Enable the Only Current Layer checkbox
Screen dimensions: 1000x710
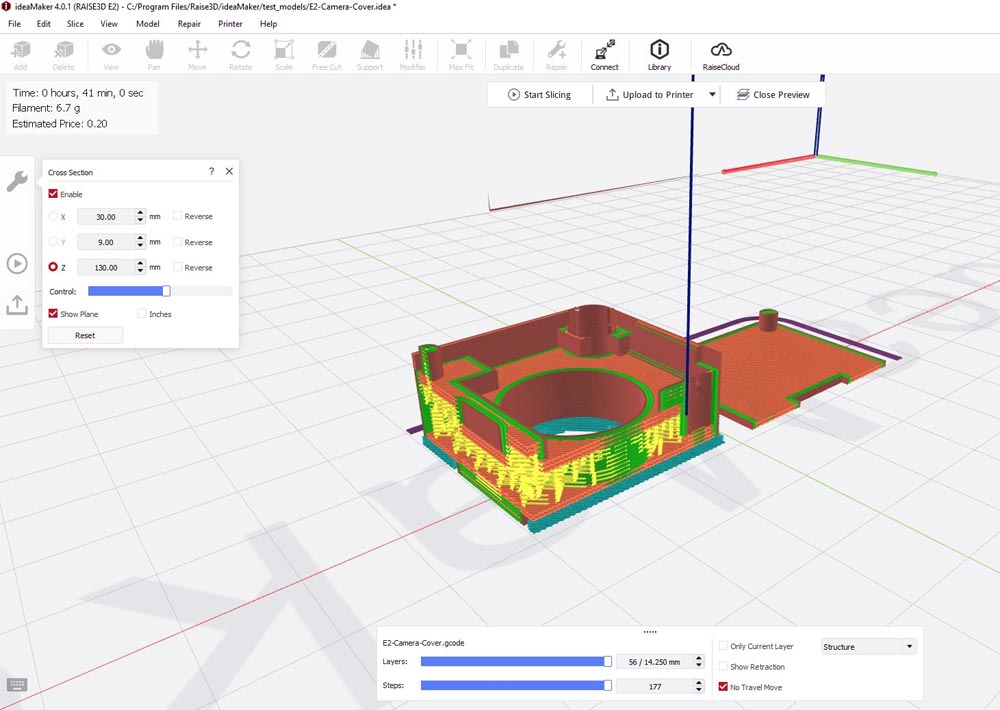coord(724,646)
